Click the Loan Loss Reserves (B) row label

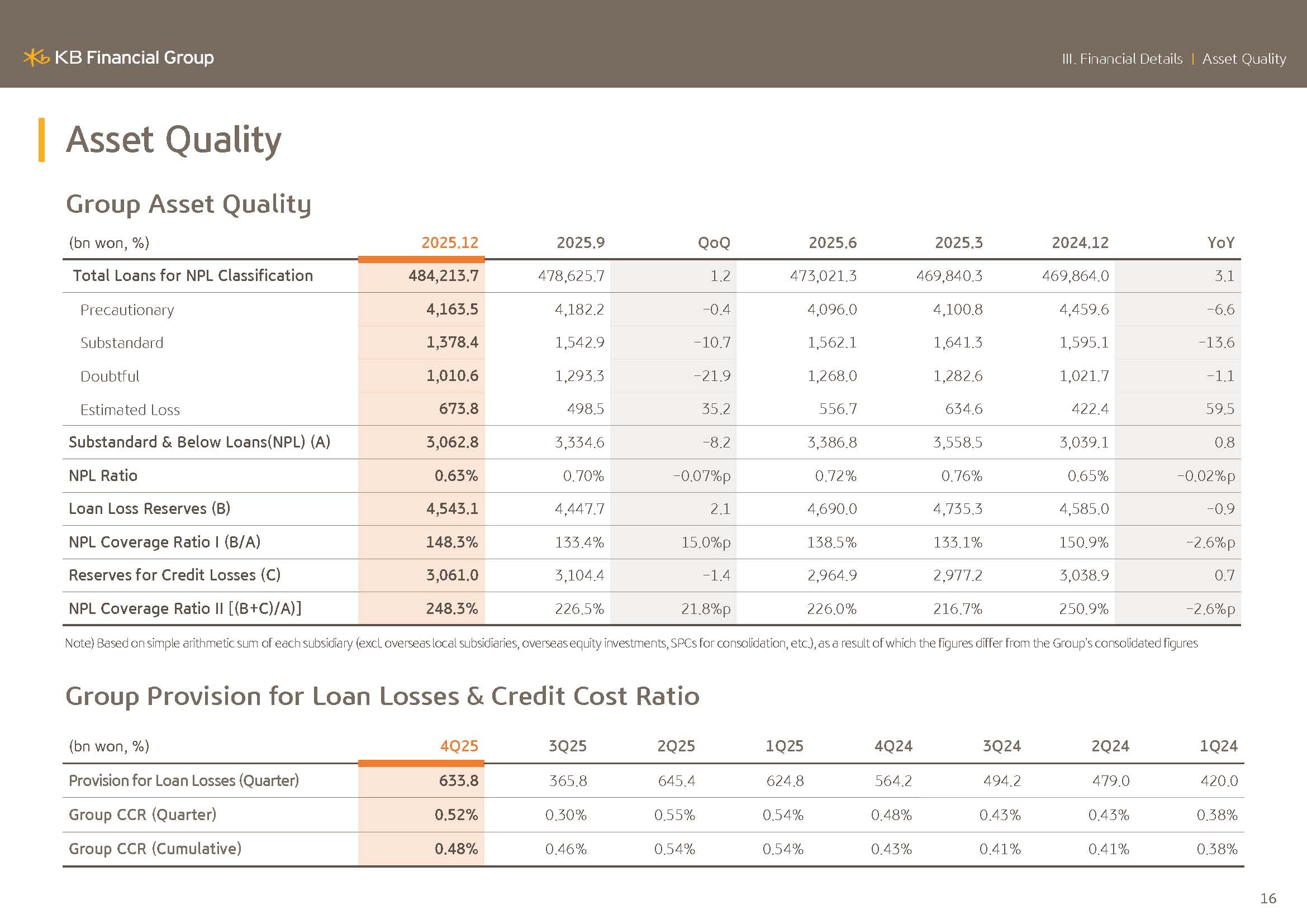coord(149,509)
